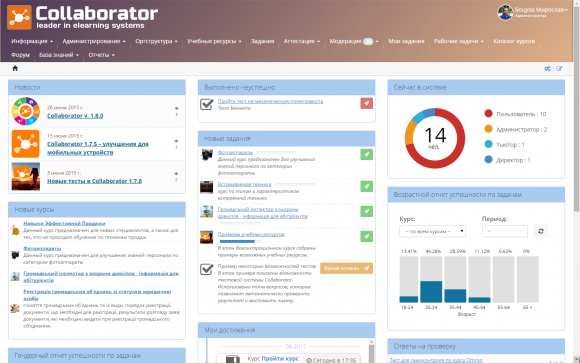Go to the Форум menu item
The image size is (580, 363).
(20, 55)
